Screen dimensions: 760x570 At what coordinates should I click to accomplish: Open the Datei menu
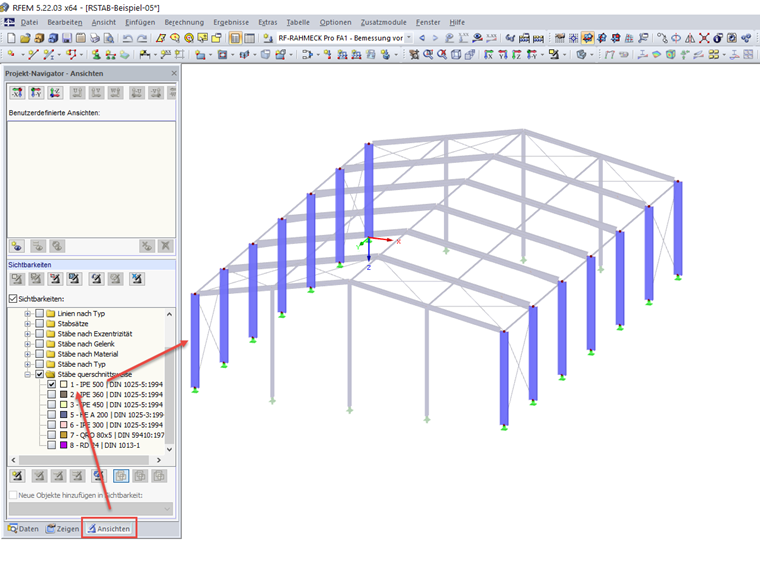point(29,22)
